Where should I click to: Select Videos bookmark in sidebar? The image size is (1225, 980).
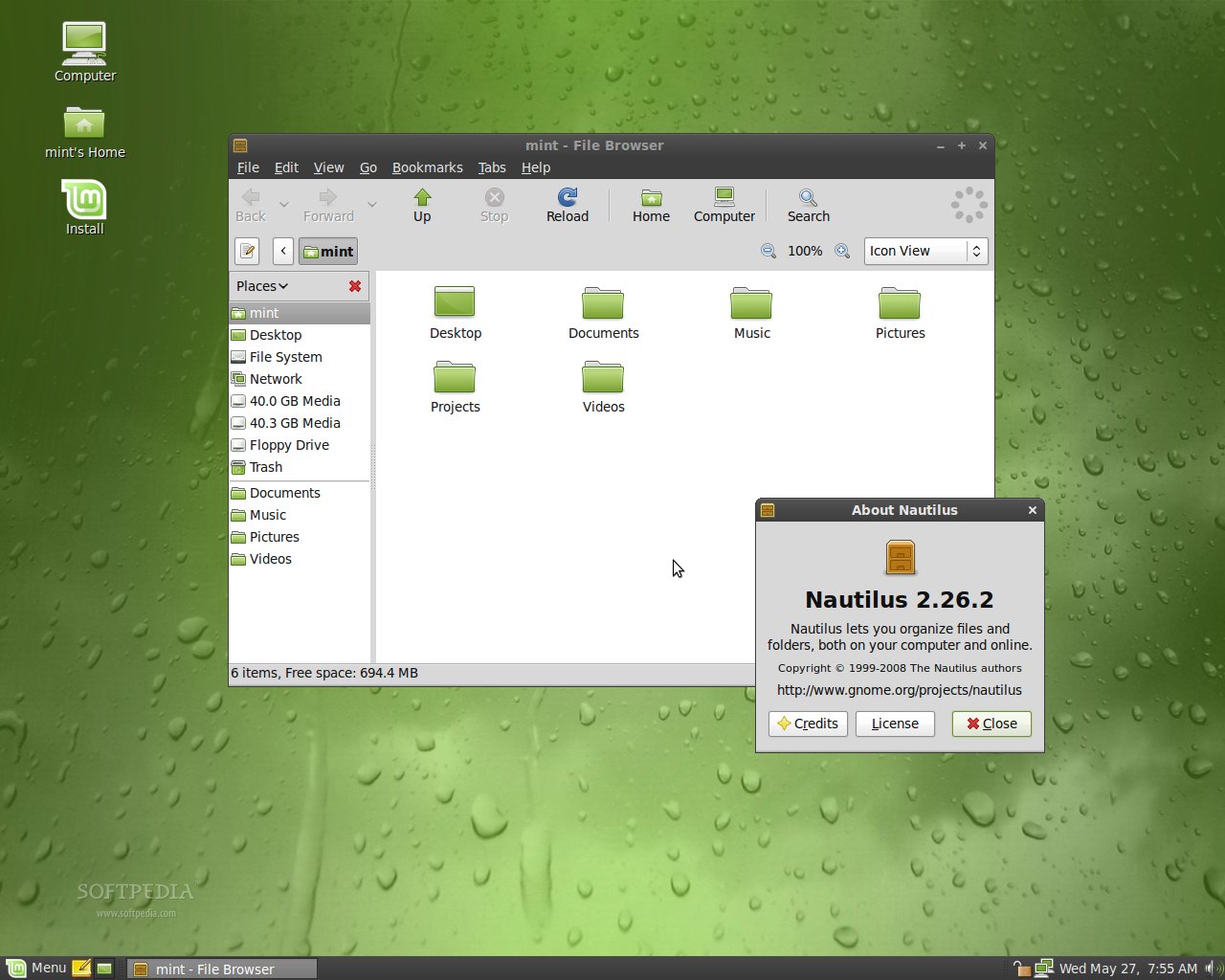(x=300, y=559)
